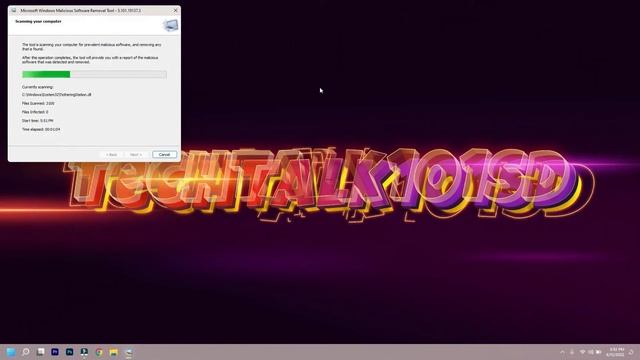Click the disabled Next button
Image resolution: width=640 pixels, height=360 pixels.
coord(136,155)
